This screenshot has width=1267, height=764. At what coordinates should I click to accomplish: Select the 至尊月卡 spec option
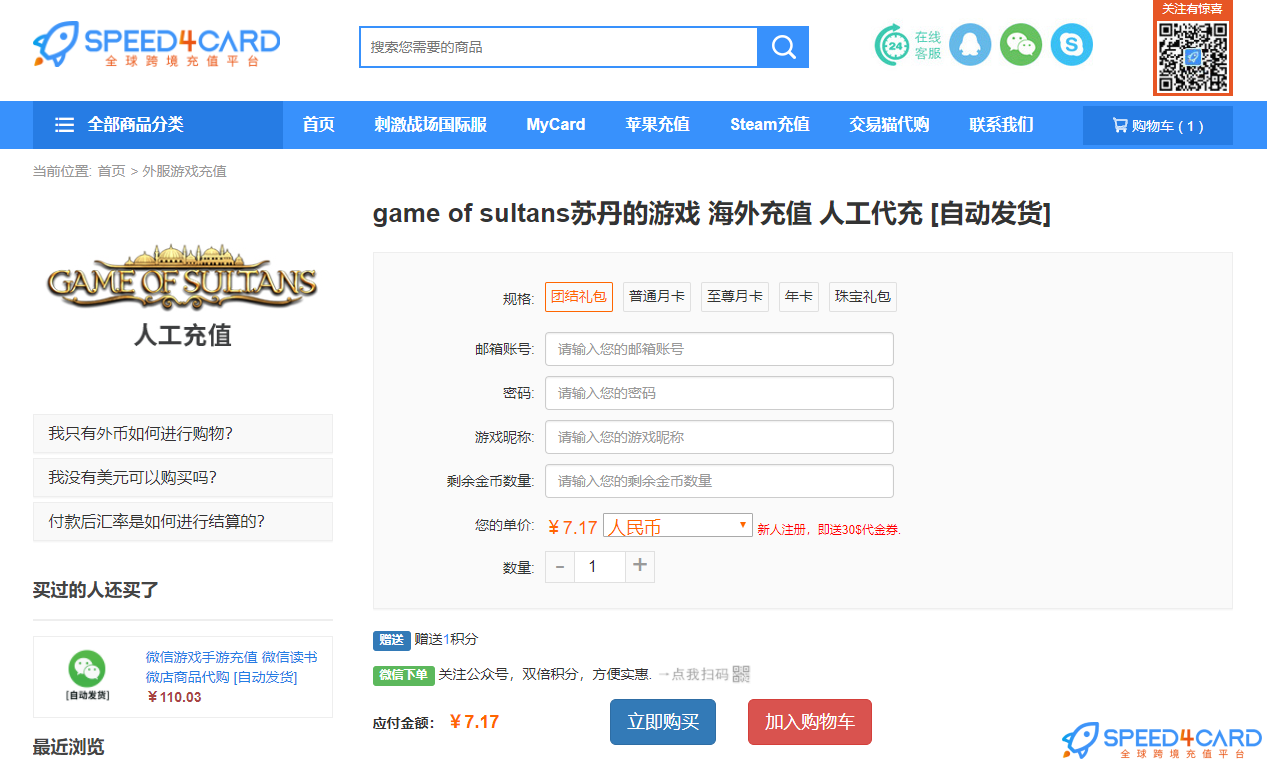[x=735, y=297]
